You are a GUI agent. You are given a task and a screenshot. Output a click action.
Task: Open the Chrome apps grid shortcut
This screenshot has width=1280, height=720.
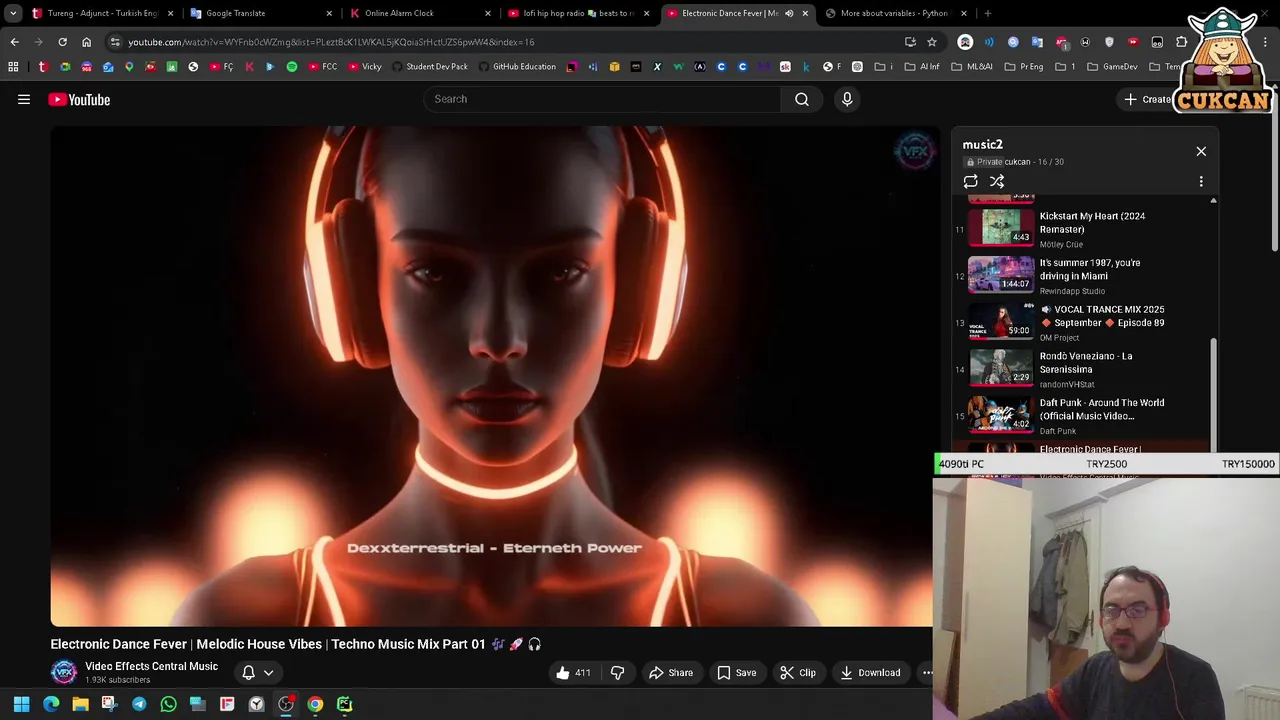pyautogui.click(x=13, y=67)
